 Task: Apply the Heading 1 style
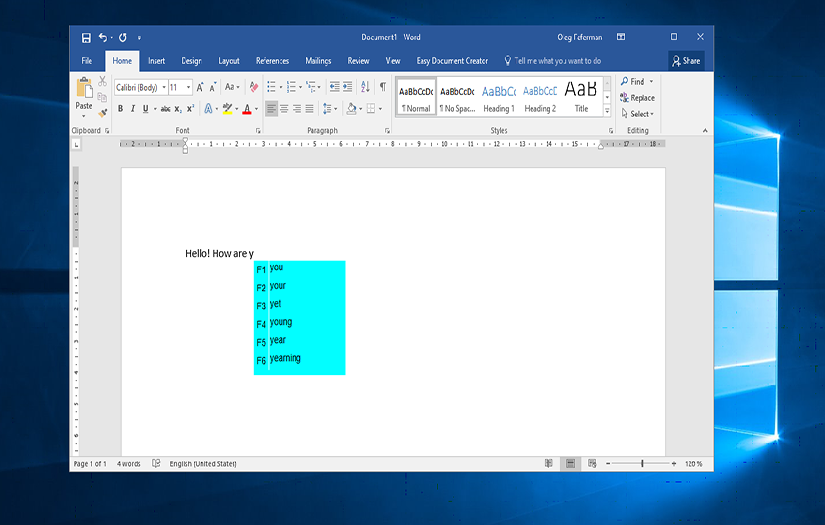(x=499, y=97)
